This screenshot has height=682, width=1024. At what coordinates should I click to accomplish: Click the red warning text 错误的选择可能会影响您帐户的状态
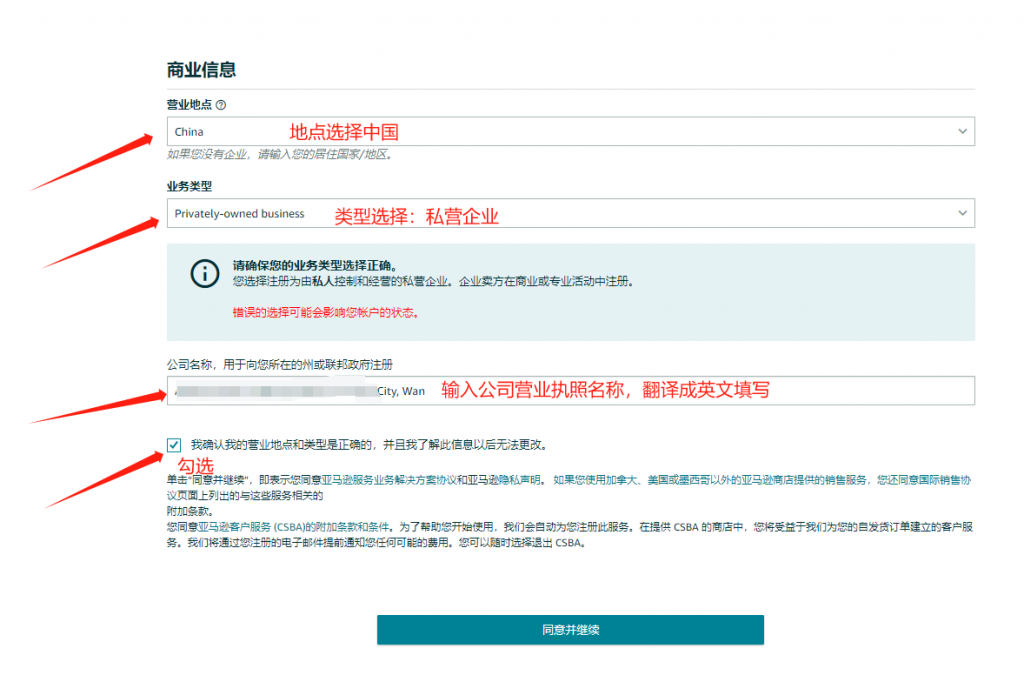pos(325,312)
